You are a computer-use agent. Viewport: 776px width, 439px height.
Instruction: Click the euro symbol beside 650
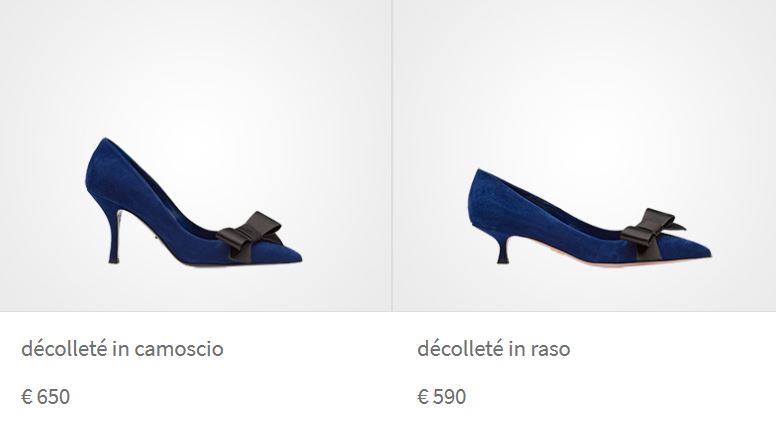(27, 396)
